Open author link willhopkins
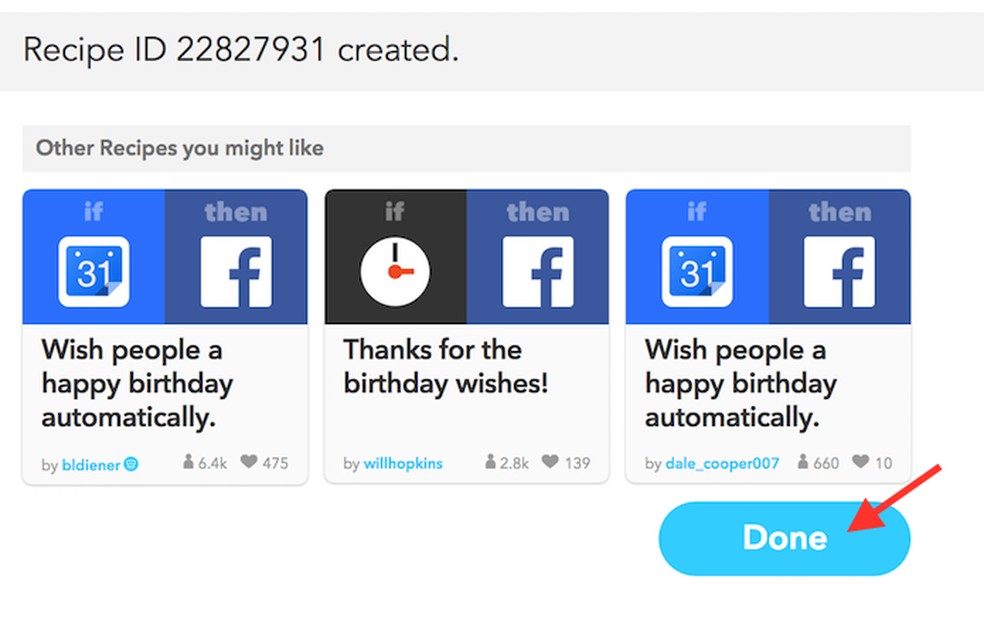984x637 pixels. coord(403,464)
